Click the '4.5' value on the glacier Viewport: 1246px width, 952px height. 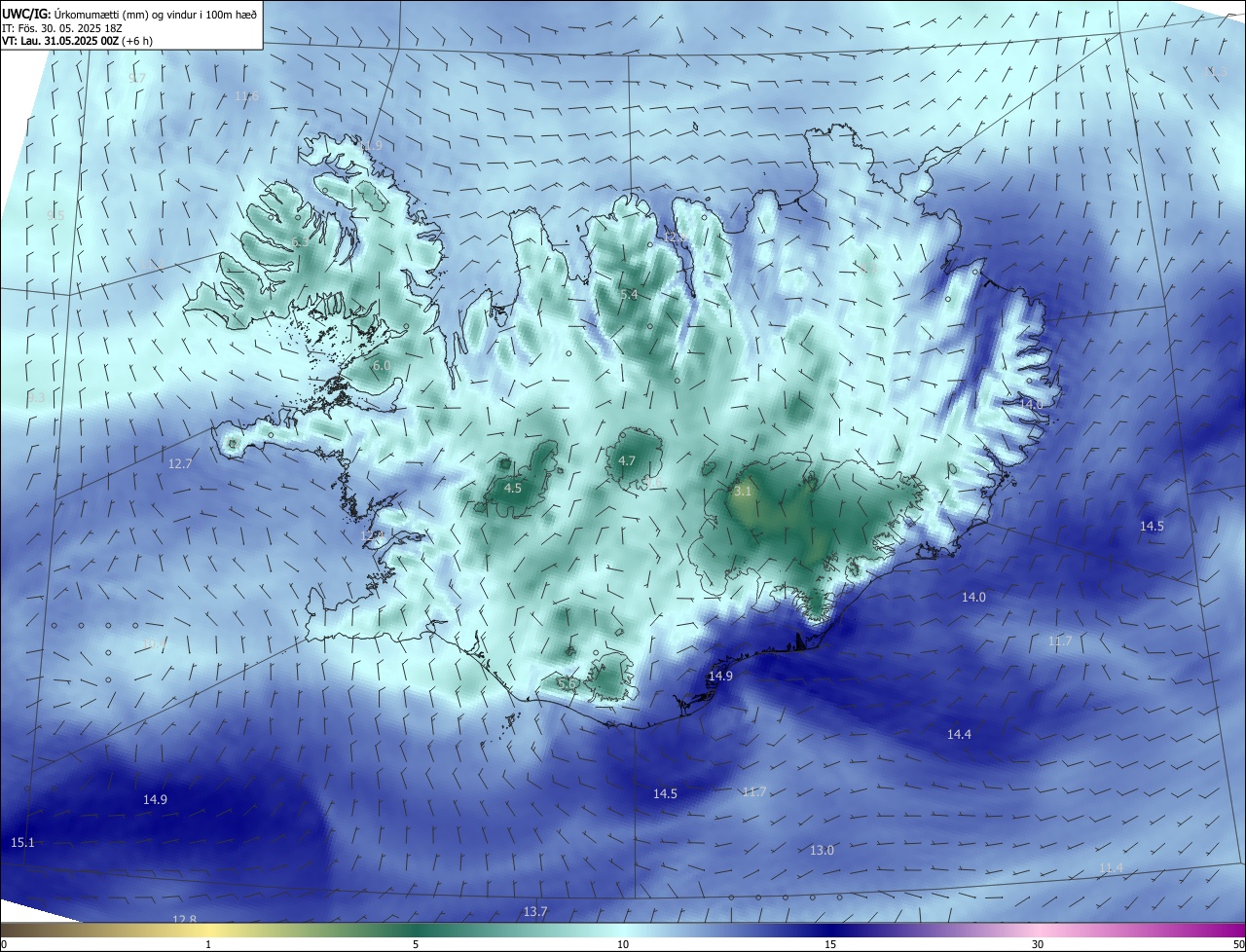click(x=513, y=488)
